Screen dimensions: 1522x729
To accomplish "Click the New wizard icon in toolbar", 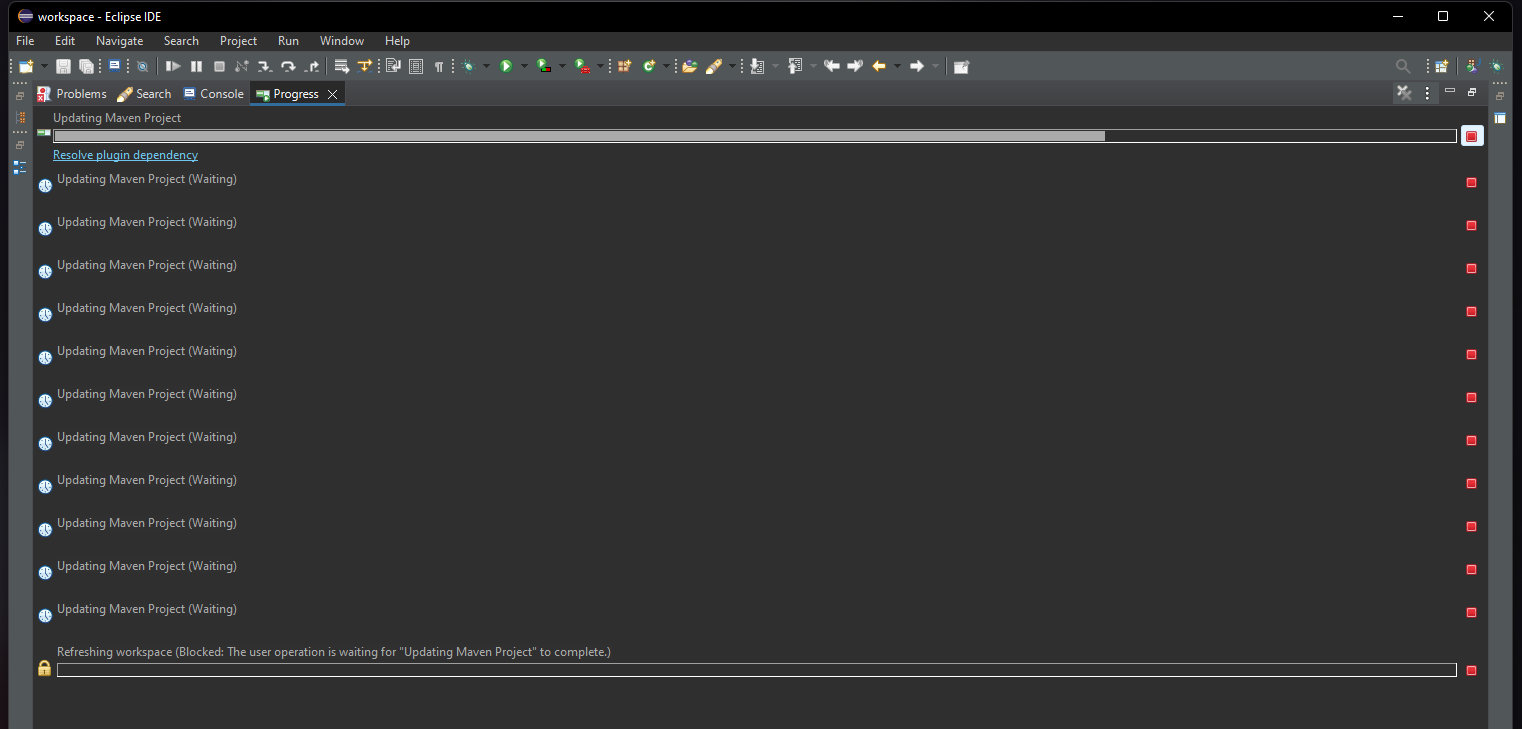I will (26, 66).
